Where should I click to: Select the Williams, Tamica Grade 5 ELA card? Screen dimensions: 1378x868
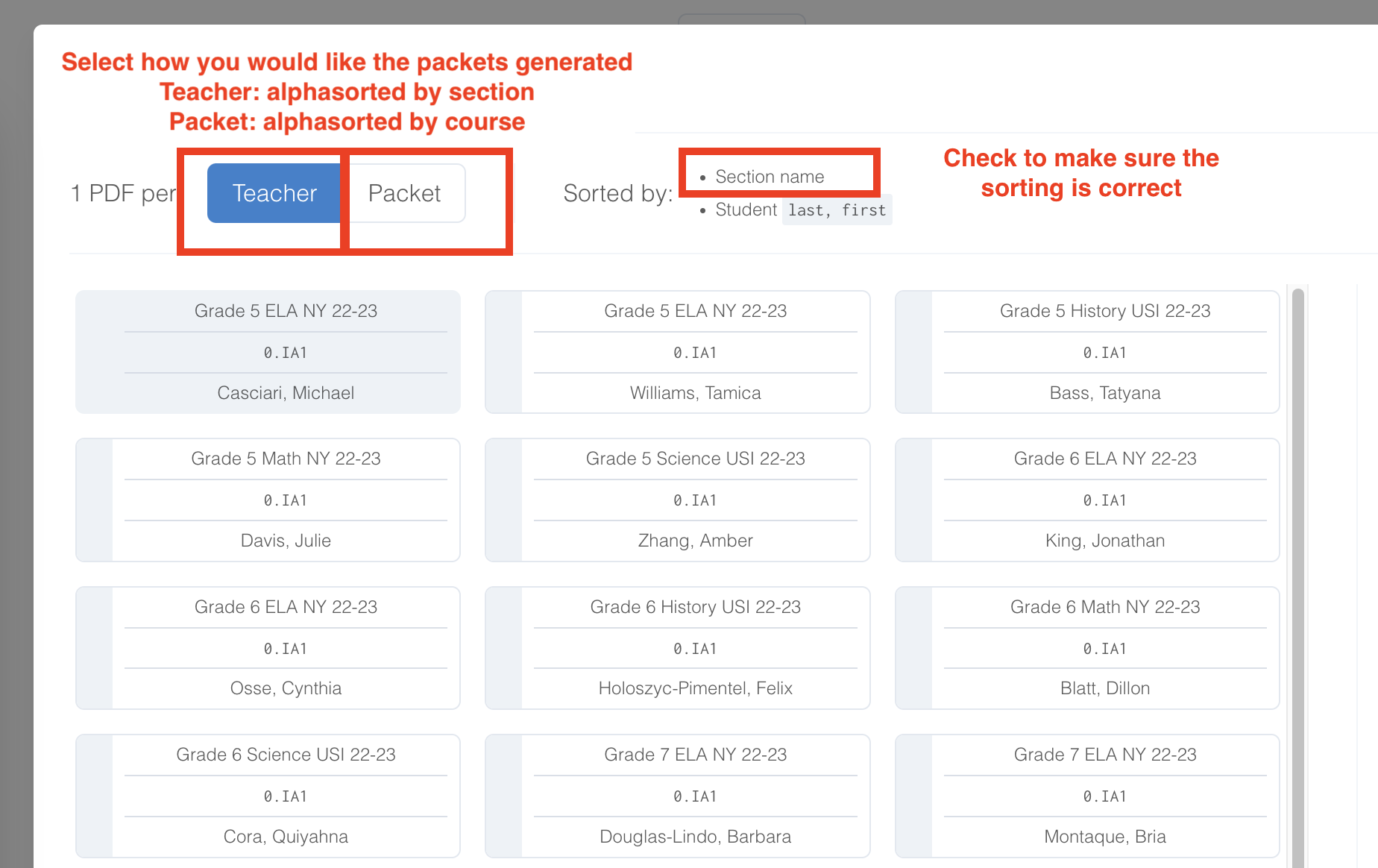pyautogui.click(x=677, y=352)
